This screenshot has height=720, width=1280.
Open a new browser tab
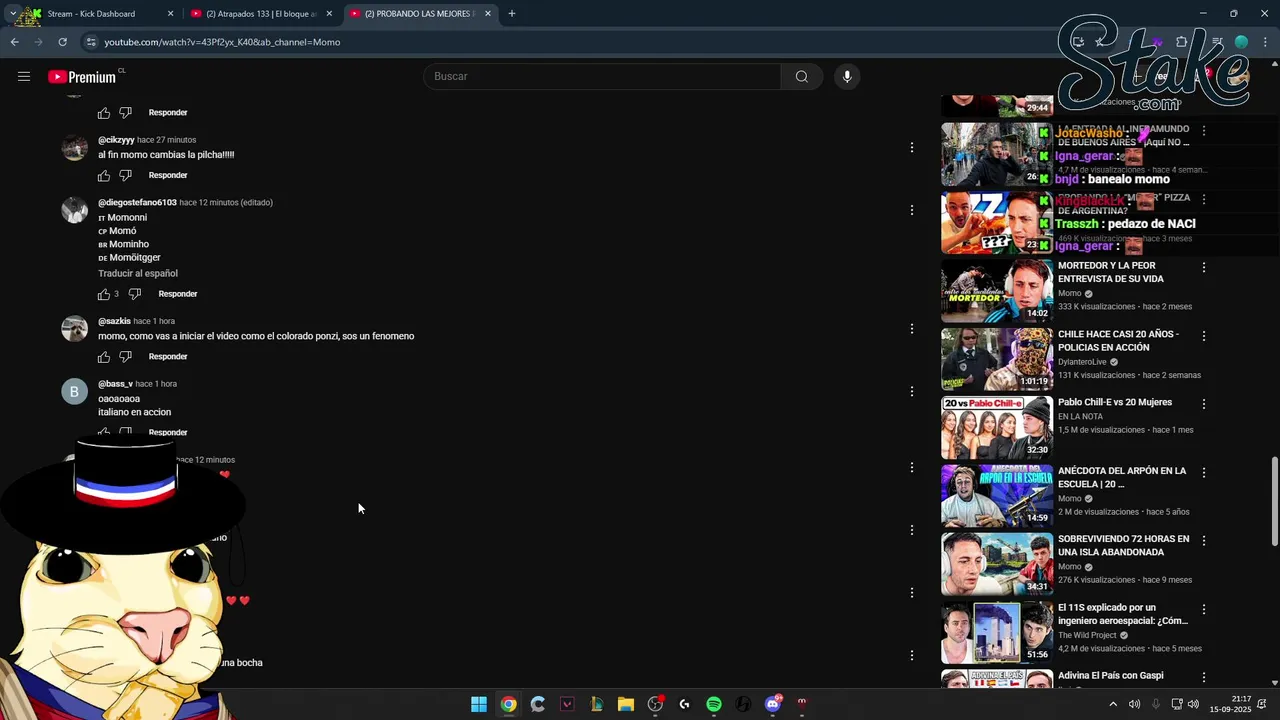pos(512,14)
